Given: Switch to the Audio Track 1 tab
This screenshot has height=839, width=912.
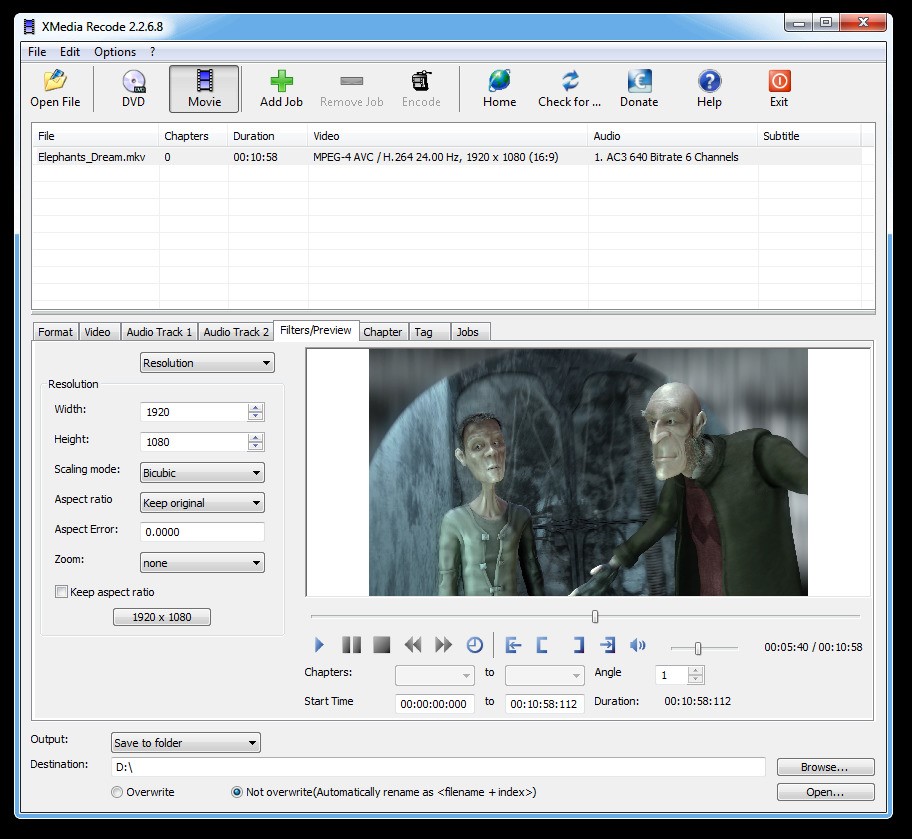Looking at the screenshot, I should (158, 331).
